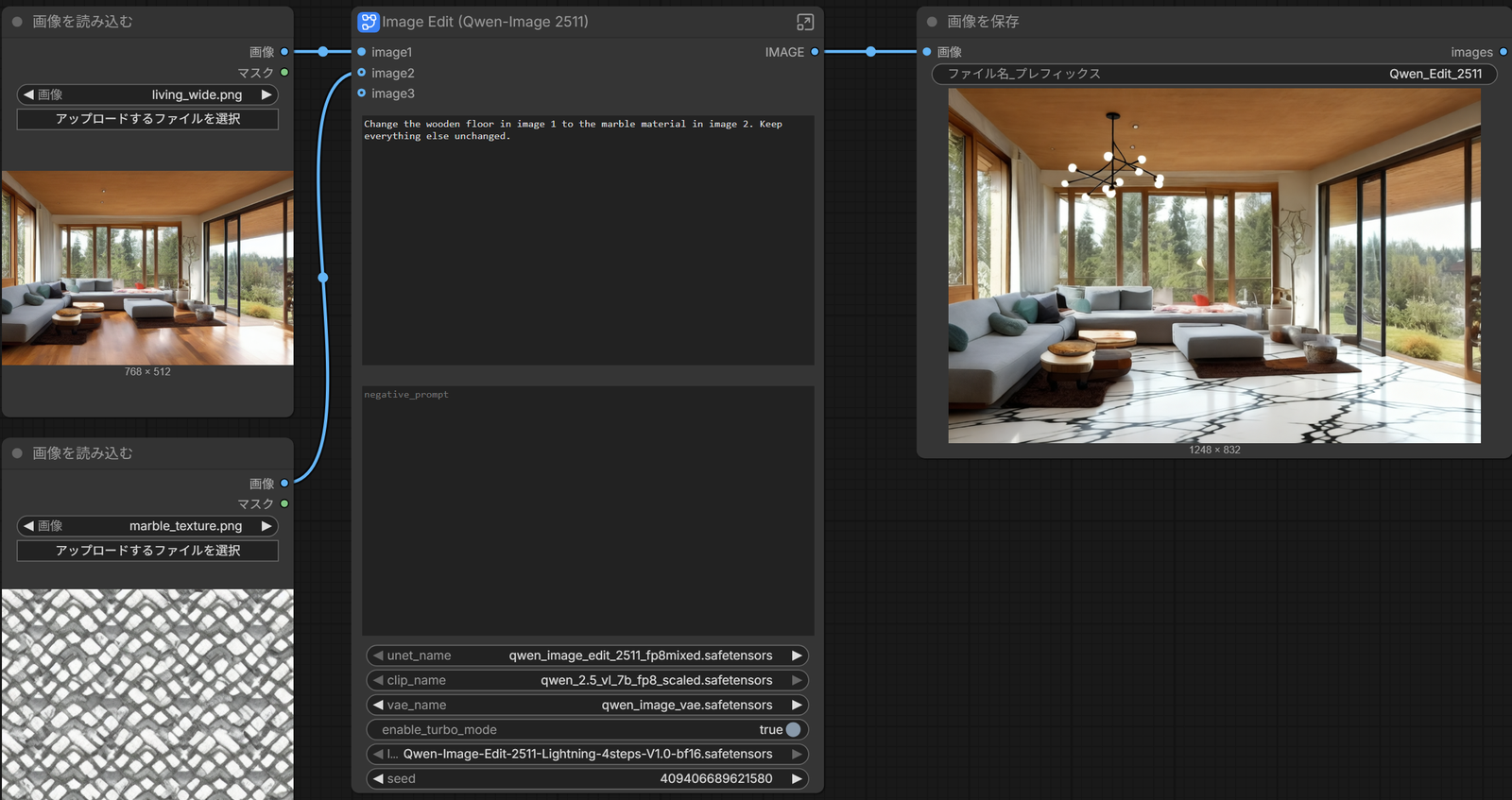Viewport: 1512px width, 800px height.
Task: Open the clip_name model dropdown
Action: 587,680
